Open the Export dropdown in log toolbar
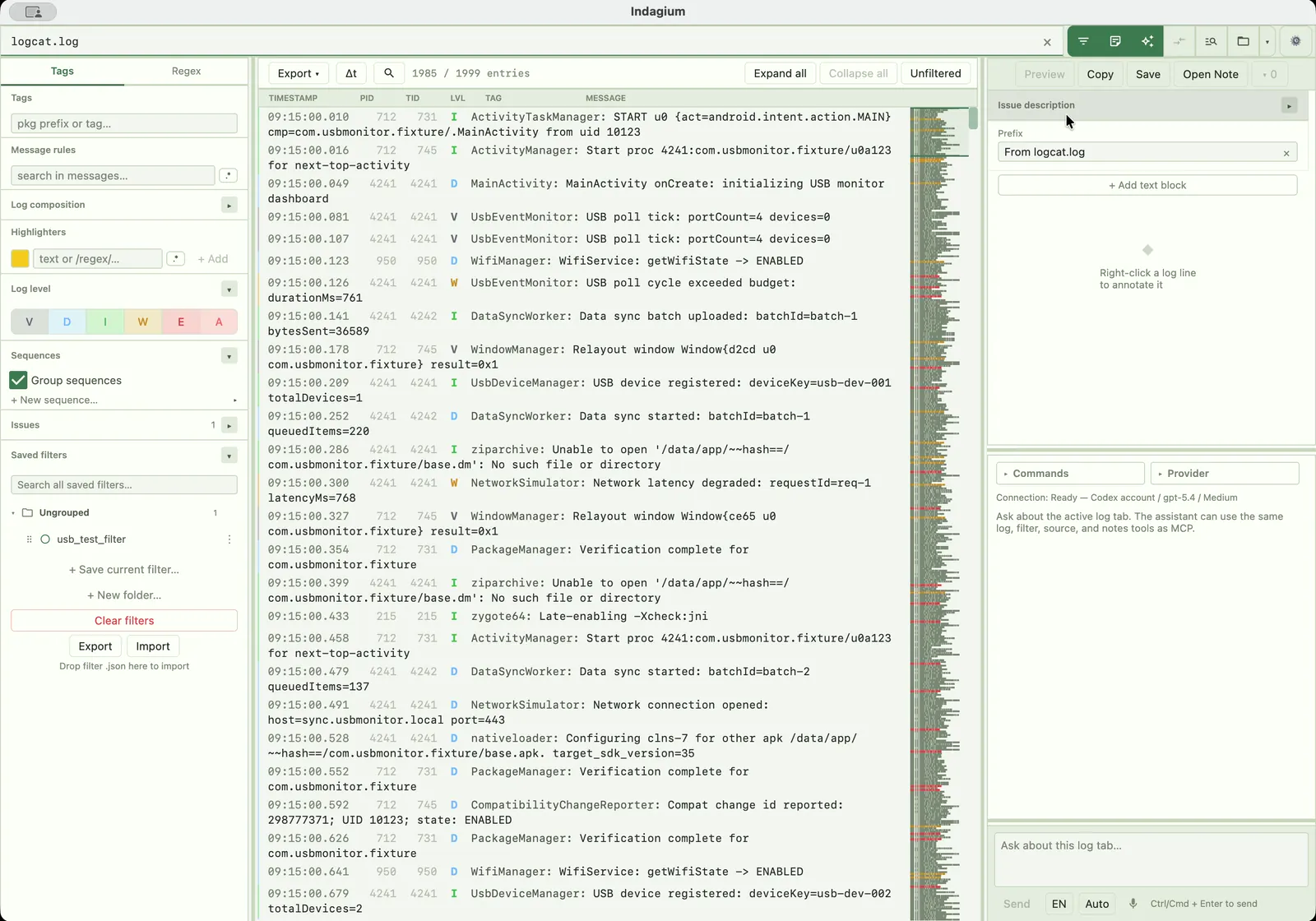This screenshot has width=1316, height=921. pos(299,73)
